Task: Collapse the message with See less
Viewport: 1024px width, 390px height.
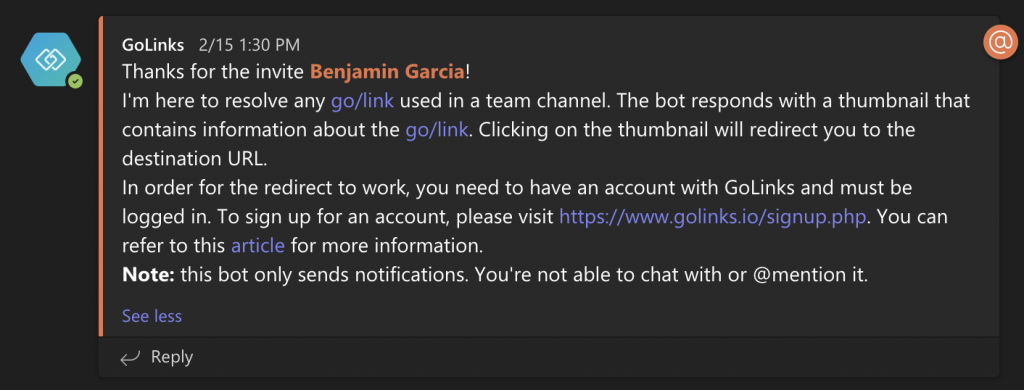Action: pos(152,316)
